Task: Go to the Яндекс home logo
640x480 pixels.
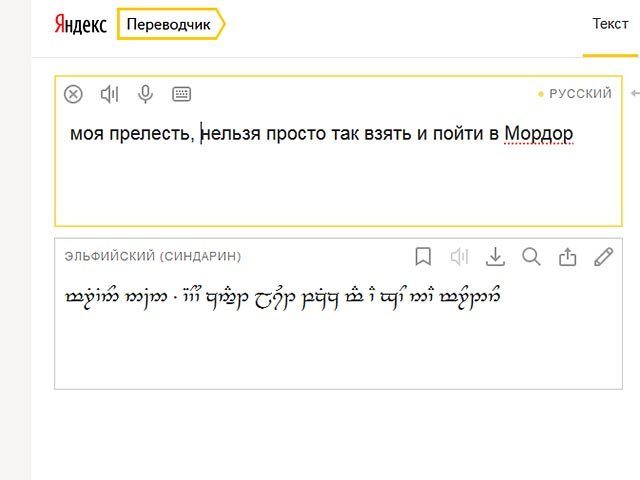Action: coord(80,25)
